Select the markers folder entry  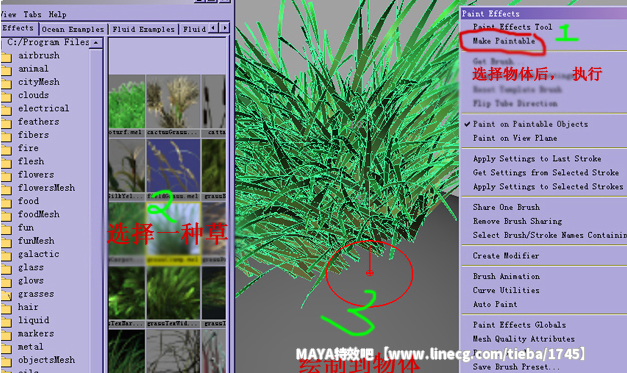[x=36, y=333]
